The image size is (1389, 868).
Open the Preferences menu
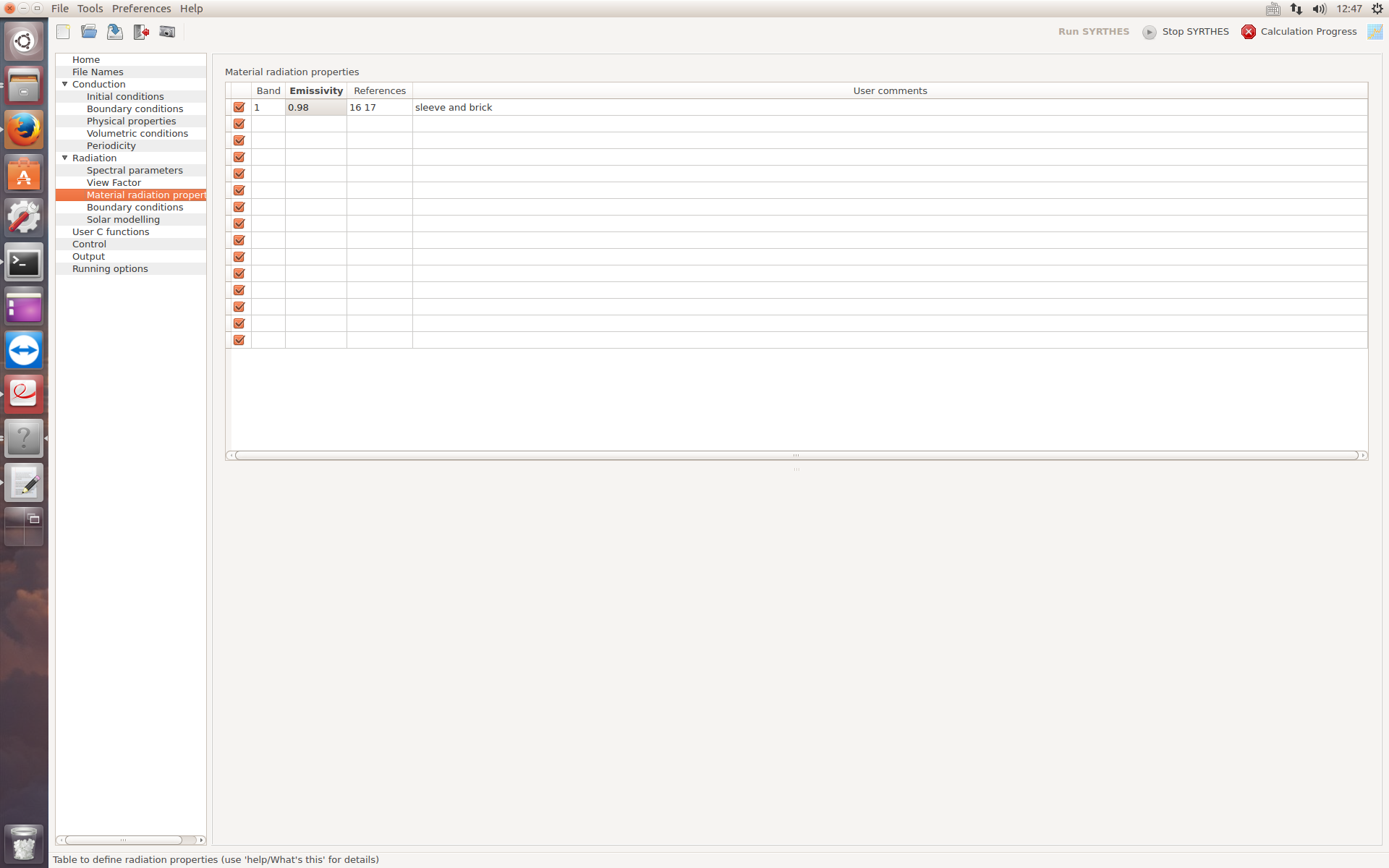click(141, 9)
